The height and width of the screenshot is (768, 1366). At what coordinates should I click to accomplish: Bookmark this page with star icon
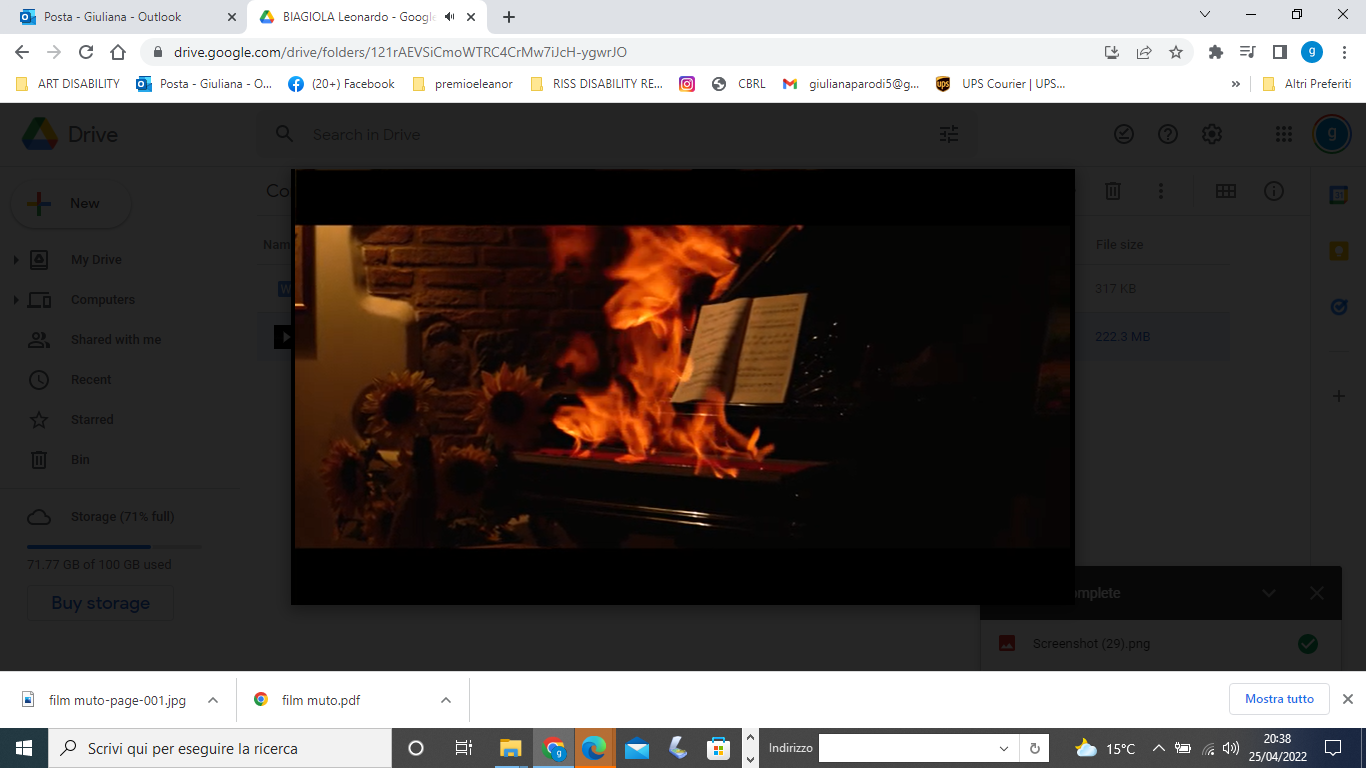pos(1176,52)
